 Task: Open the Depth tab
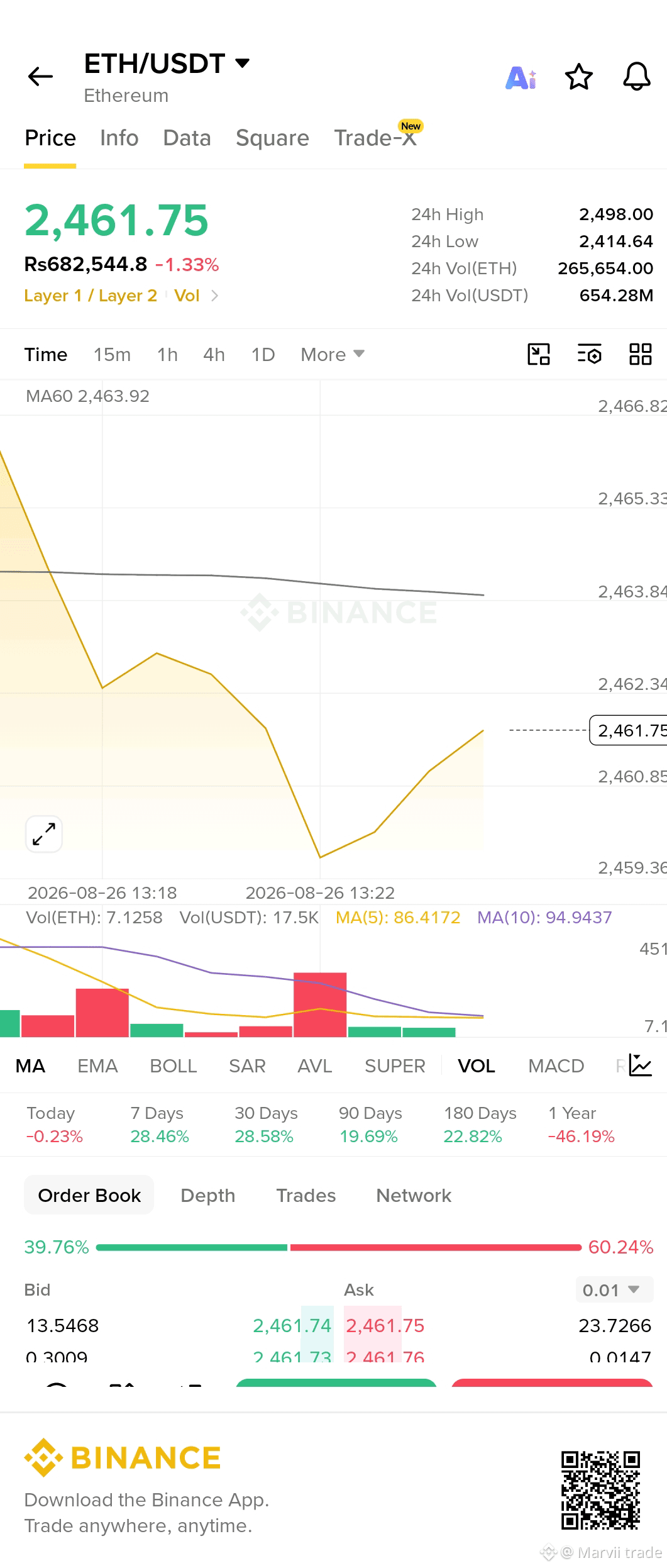point(208,1195)
